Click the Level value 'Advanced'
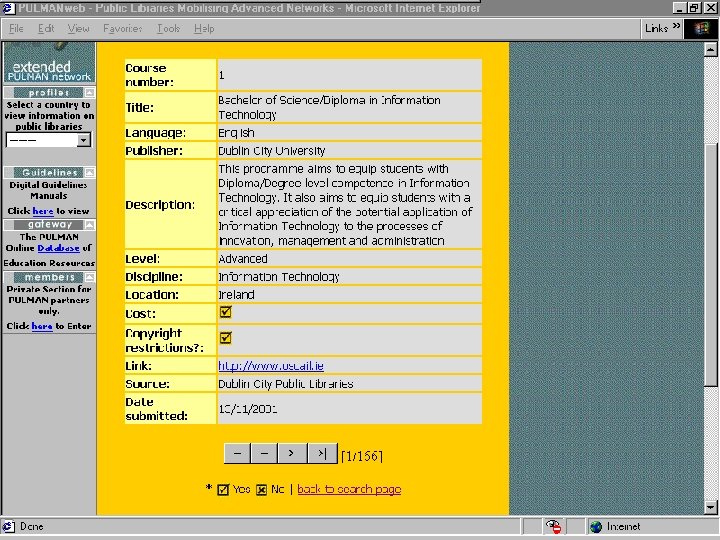The height and width of the screenshot is (540, 720). 243,259
